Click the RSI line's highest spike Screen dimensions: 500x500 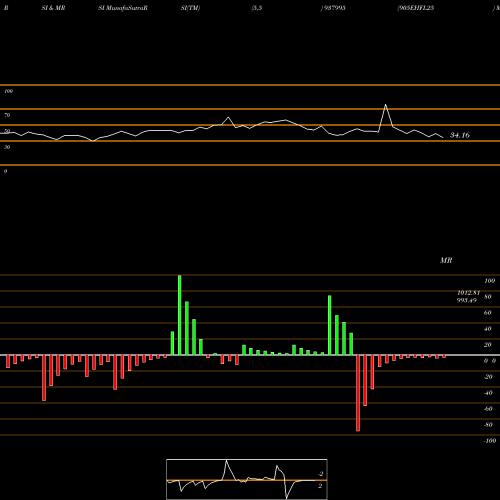(x=386, y=105)
